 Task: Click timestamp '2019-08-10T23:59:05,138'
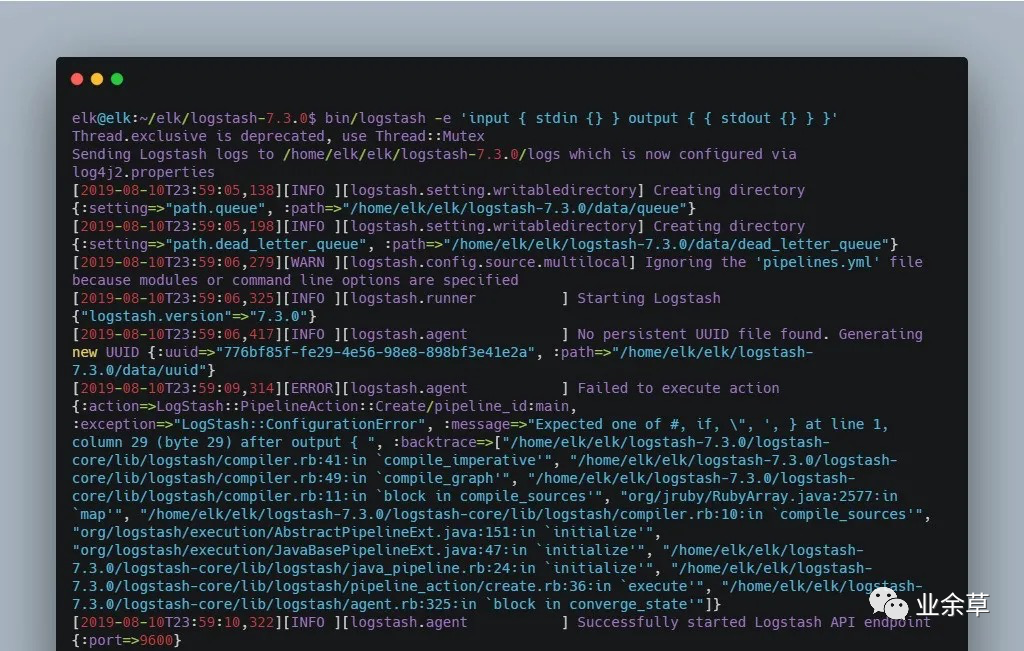tap(178, 190)
